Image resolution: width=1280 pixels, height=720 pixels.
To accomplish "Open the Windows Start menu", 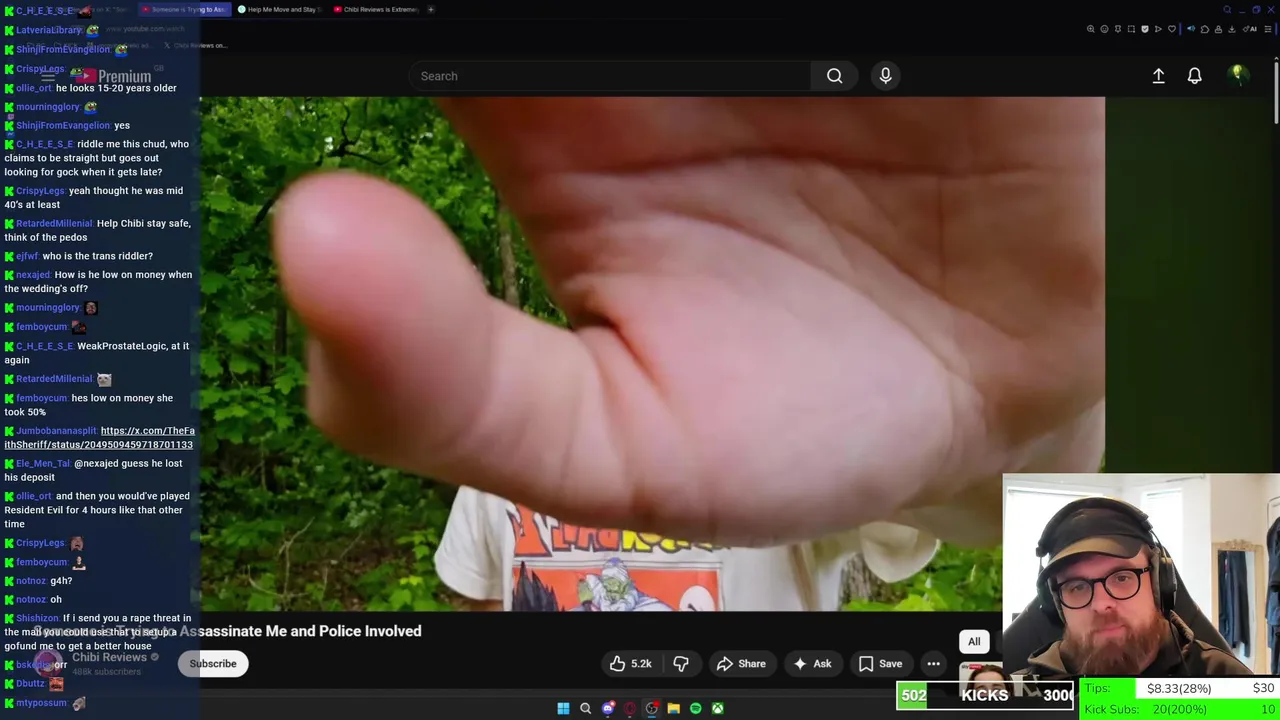I will [563, 708].
